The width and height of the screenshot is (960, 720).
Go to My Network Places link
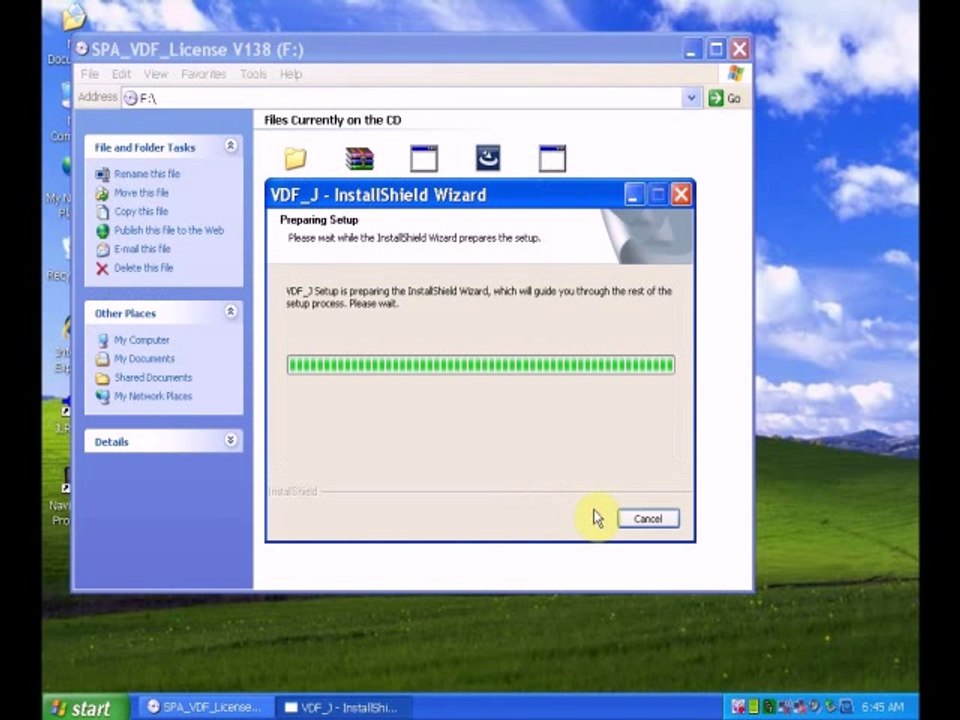click(153, 396)
